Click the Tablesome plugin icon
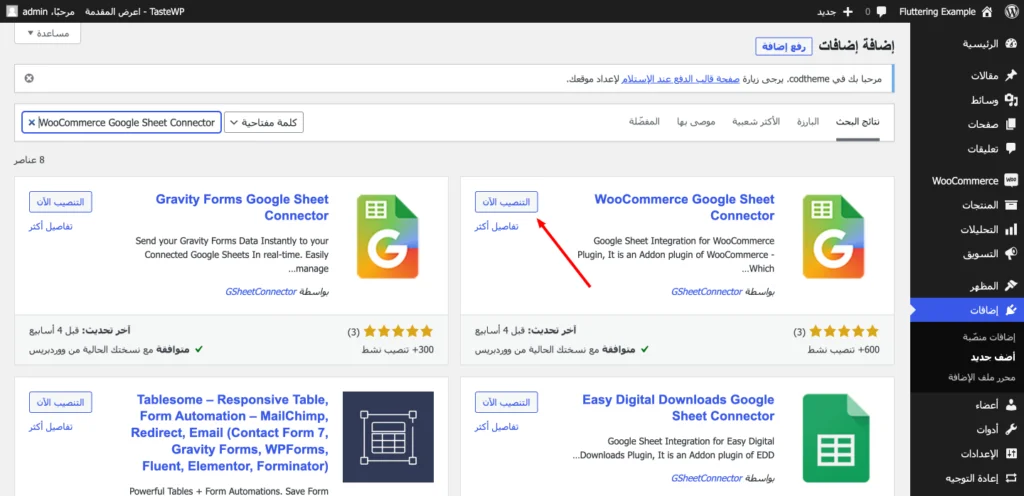The height and width of the screenshot is (496, 1024). click(x=387, y=437)
